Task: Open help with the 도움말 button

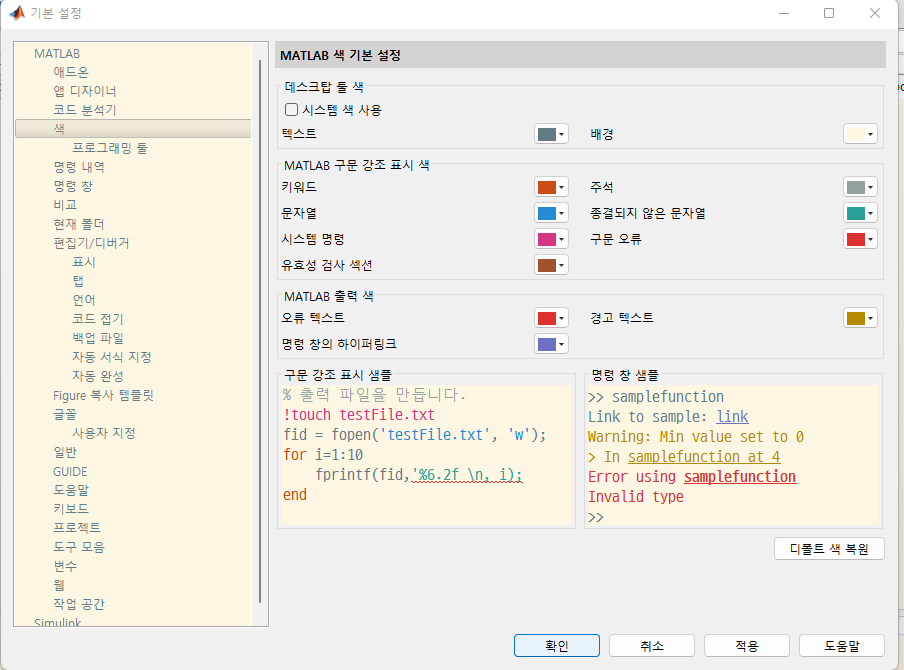Action: 842,645
